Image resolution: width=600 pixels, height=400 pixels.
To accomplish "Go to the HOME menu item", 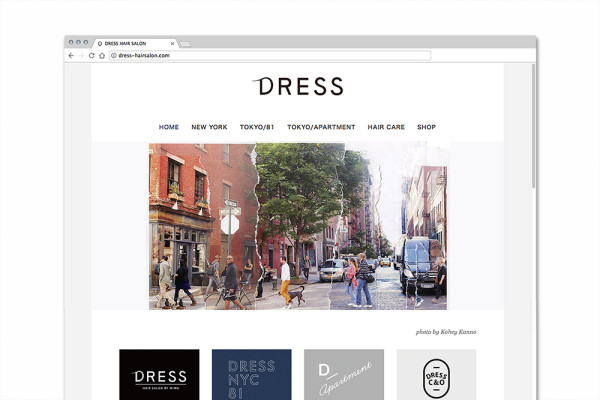I will tap(169, 128).
